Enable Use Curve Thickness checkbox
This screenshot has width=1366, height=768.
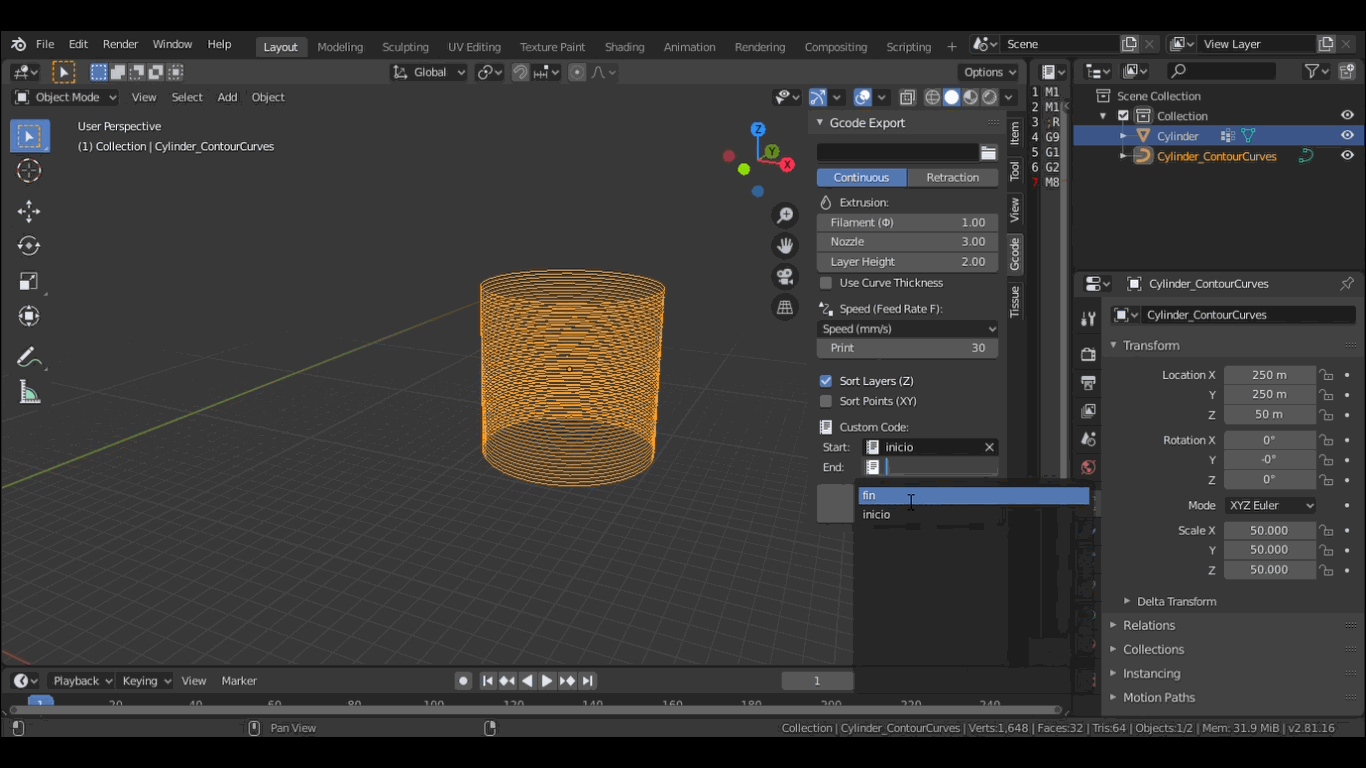(x=826, y=283)
